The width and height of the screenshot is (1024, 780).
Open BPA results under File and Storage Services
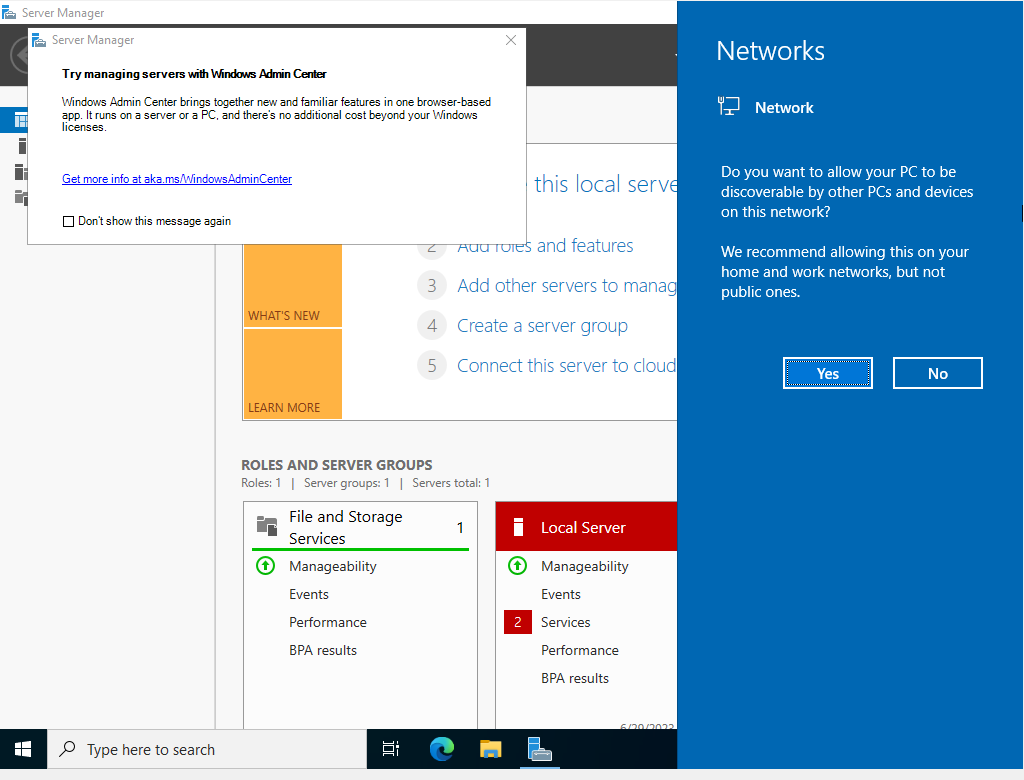(323, 651)
